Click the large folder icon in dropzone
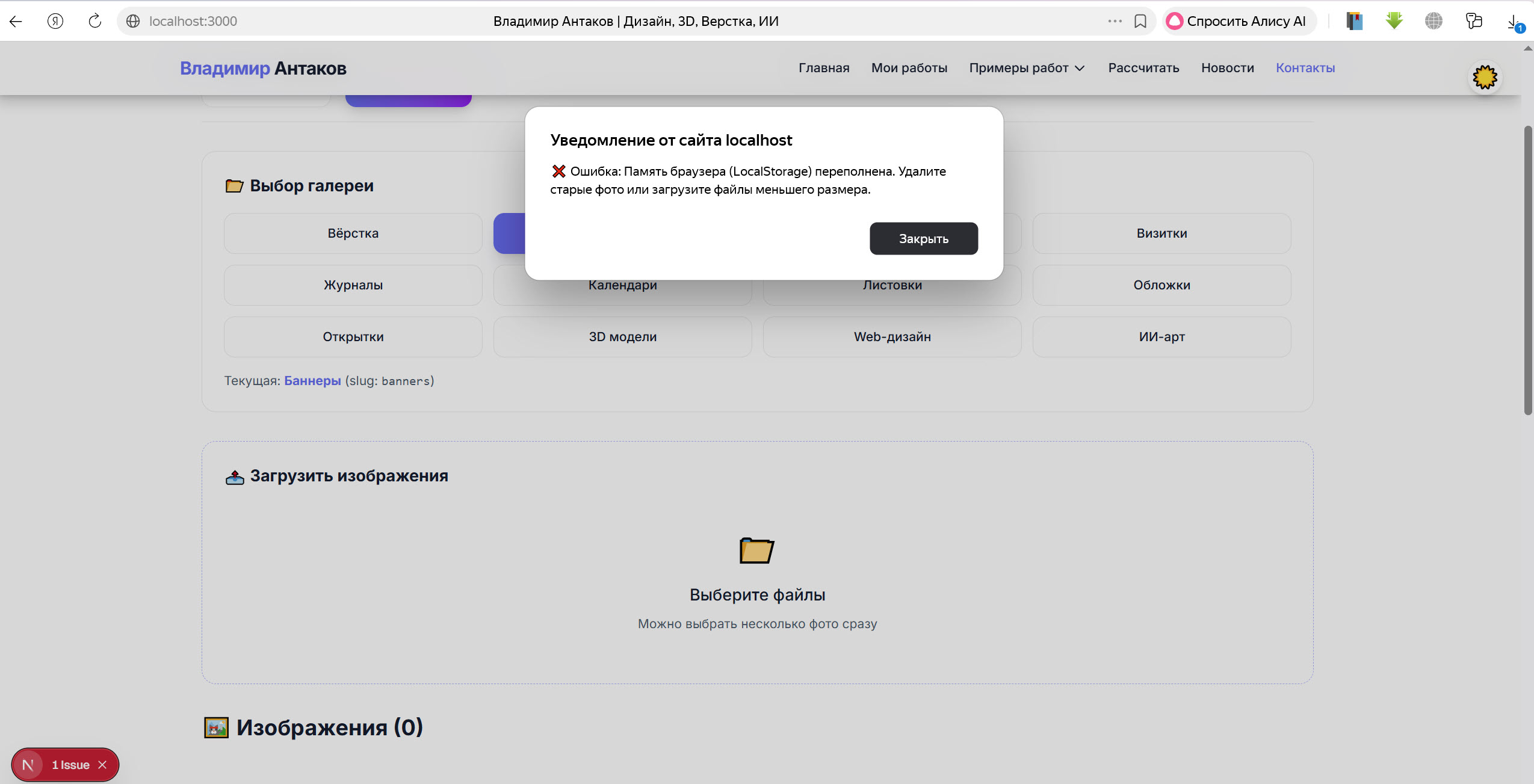 (x=756, y=551)
